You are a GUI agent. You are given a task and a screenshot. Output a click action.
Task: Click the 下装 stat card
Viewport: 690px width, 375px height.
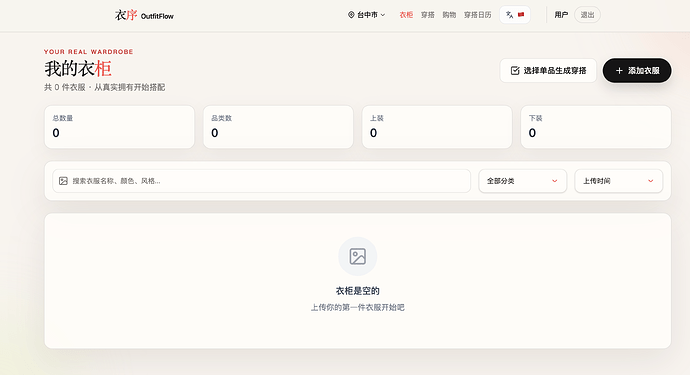[x=596, y=127]
